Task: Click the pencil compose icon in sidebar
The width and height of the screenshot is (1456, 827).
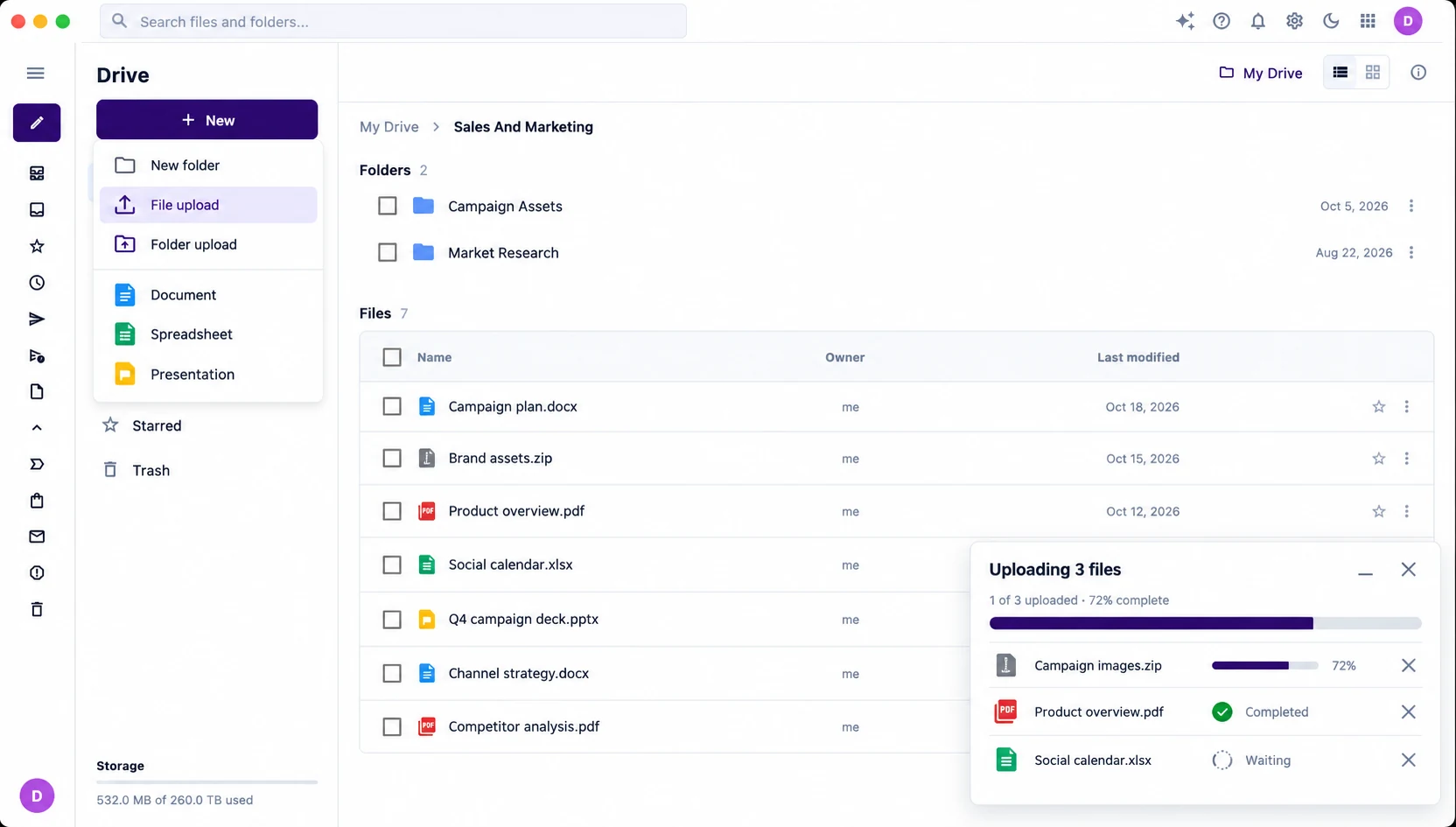Action: pos(37,123)
